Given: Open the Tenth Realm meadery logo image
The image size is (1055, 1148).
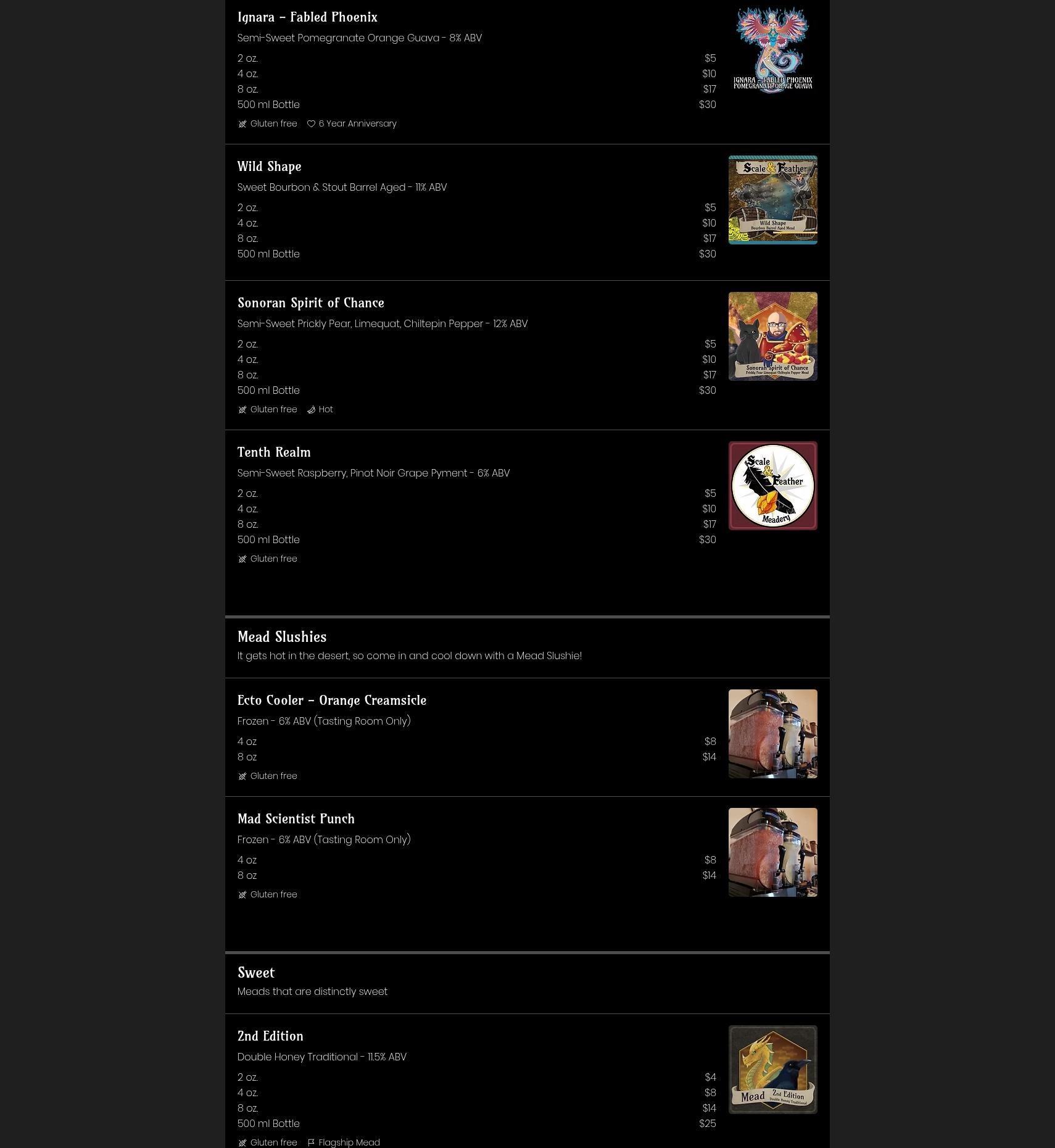Looking at the screenshot, I should pyautogui.click(x=772, y=486).
